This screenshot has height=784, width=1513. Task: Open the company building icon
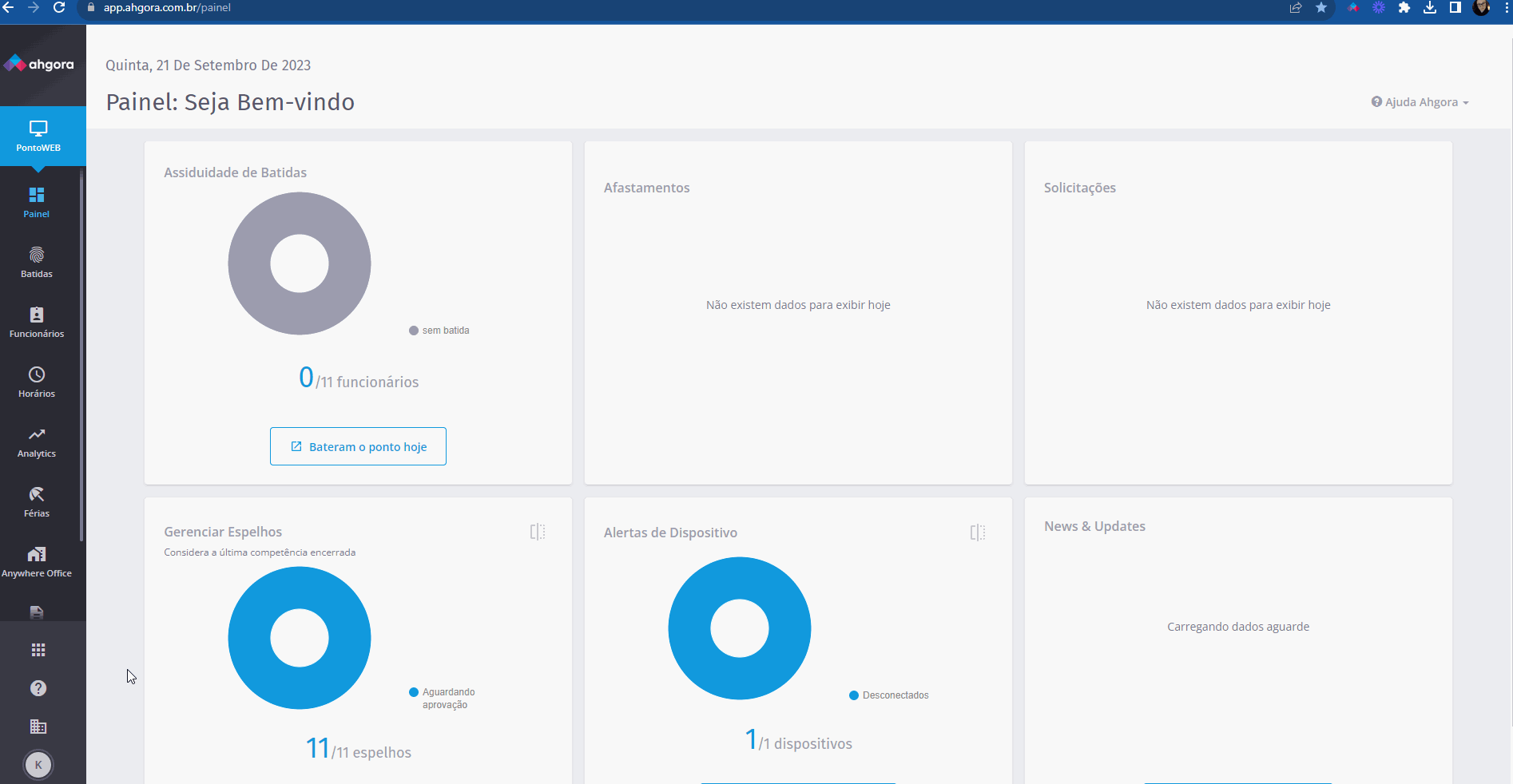click(x=38, y=727)
